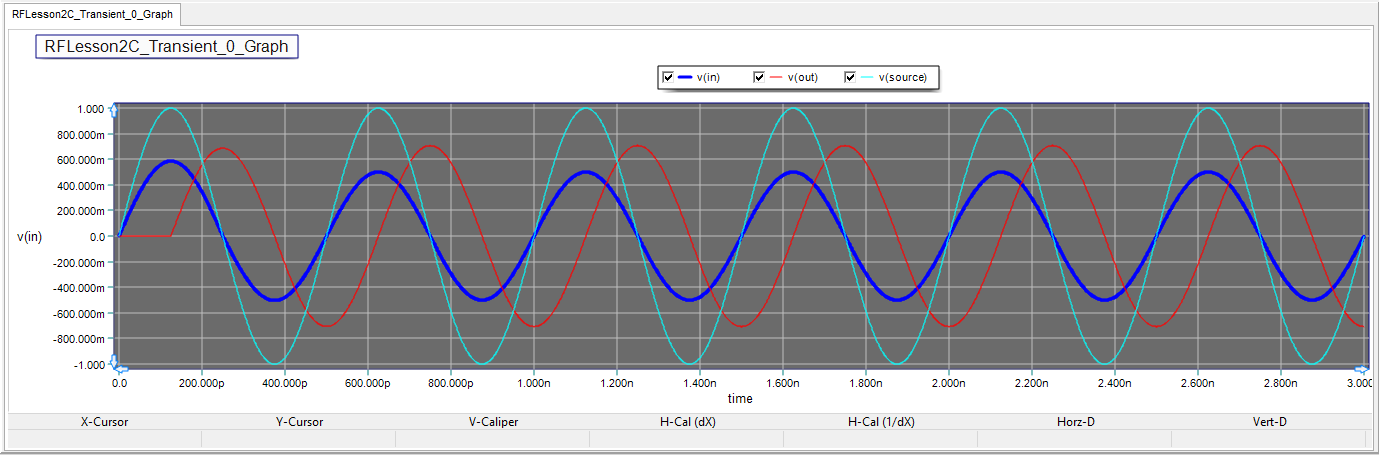Image resolution: width=1379 pixels, height=455 pixels.
Task: Click the v(in) Y-axis label
Action: pyautogui.click(x=30, y=236)
